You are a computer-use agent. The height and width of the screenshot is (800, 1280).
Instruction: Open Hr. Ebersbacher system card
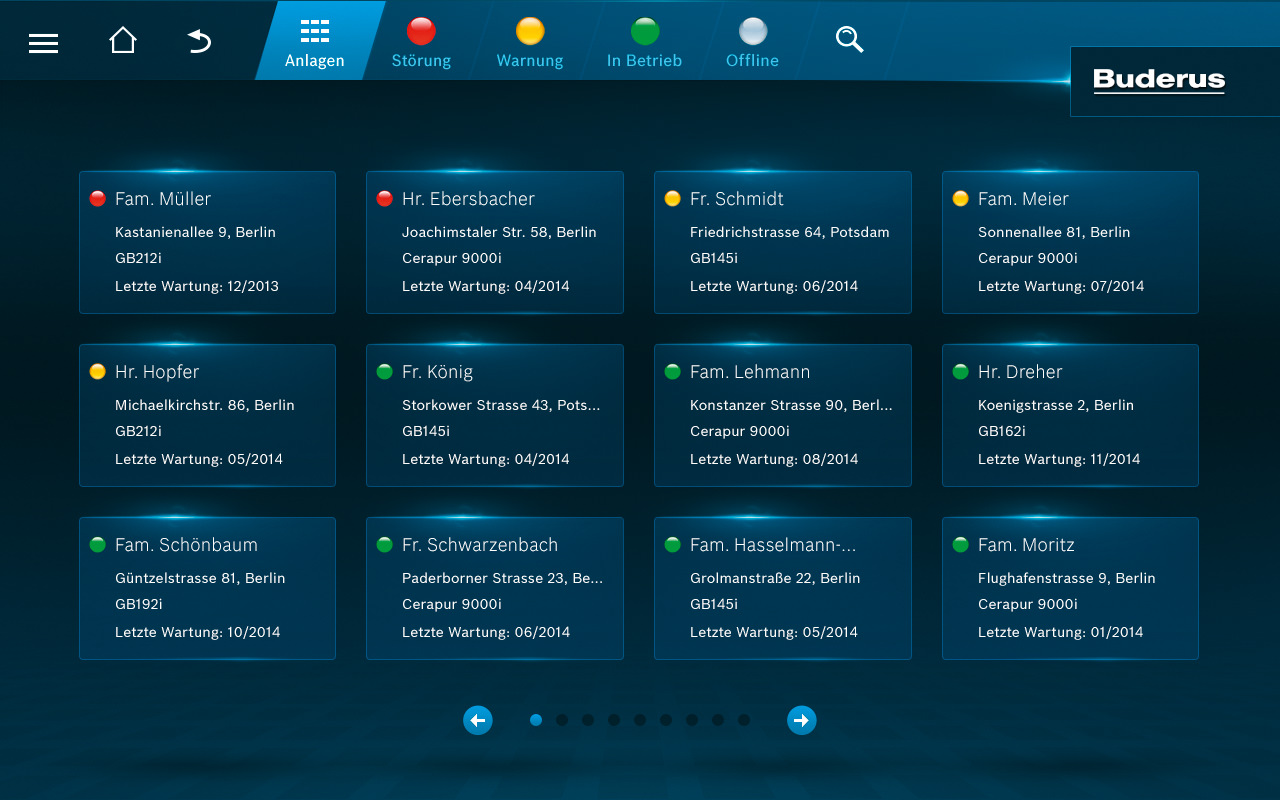pos(495,242)
